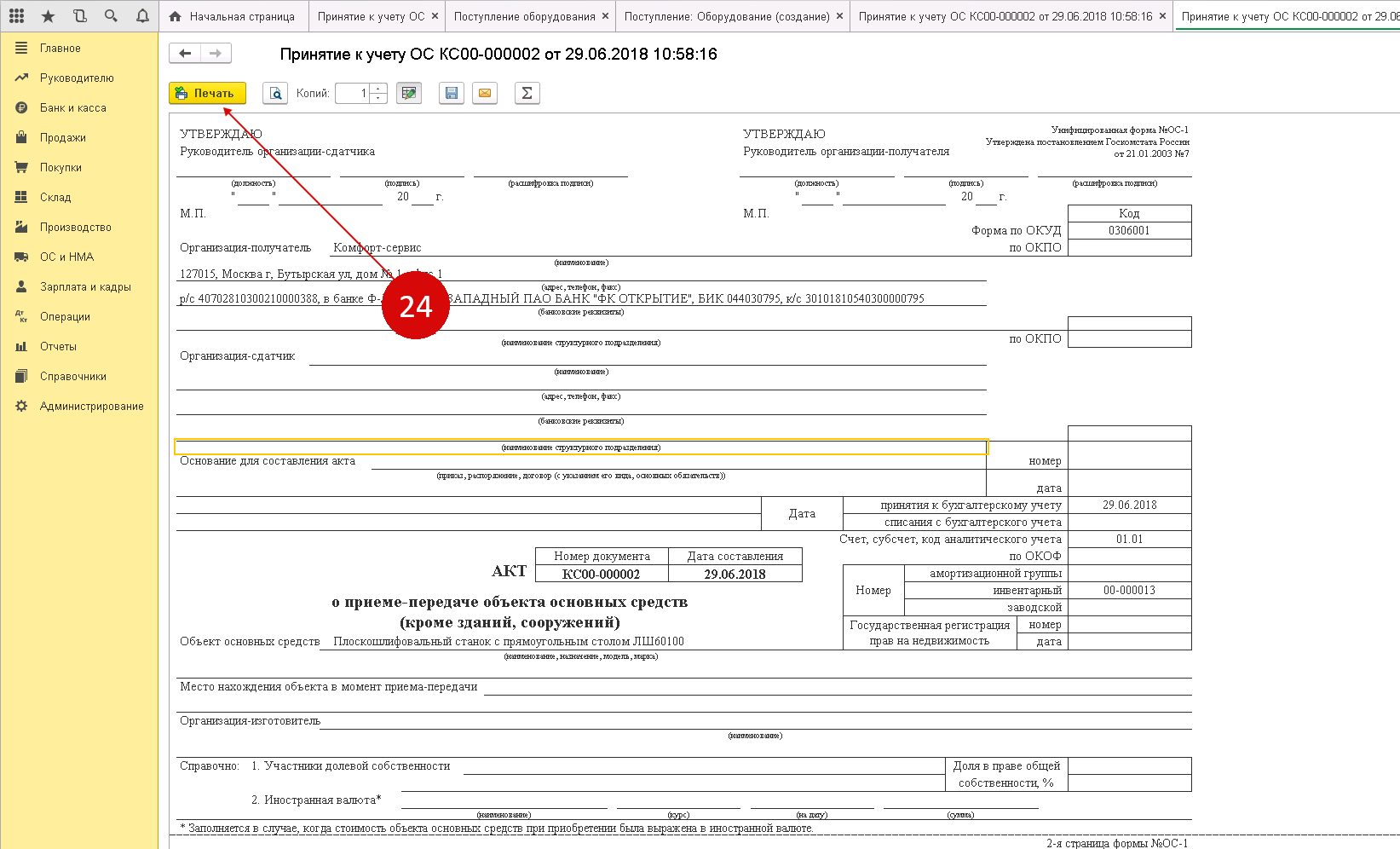Close the 'Принятие к учету ОС' tab
The width and height of the screenshot is (1400, 849).
click(x=435, y=16)
